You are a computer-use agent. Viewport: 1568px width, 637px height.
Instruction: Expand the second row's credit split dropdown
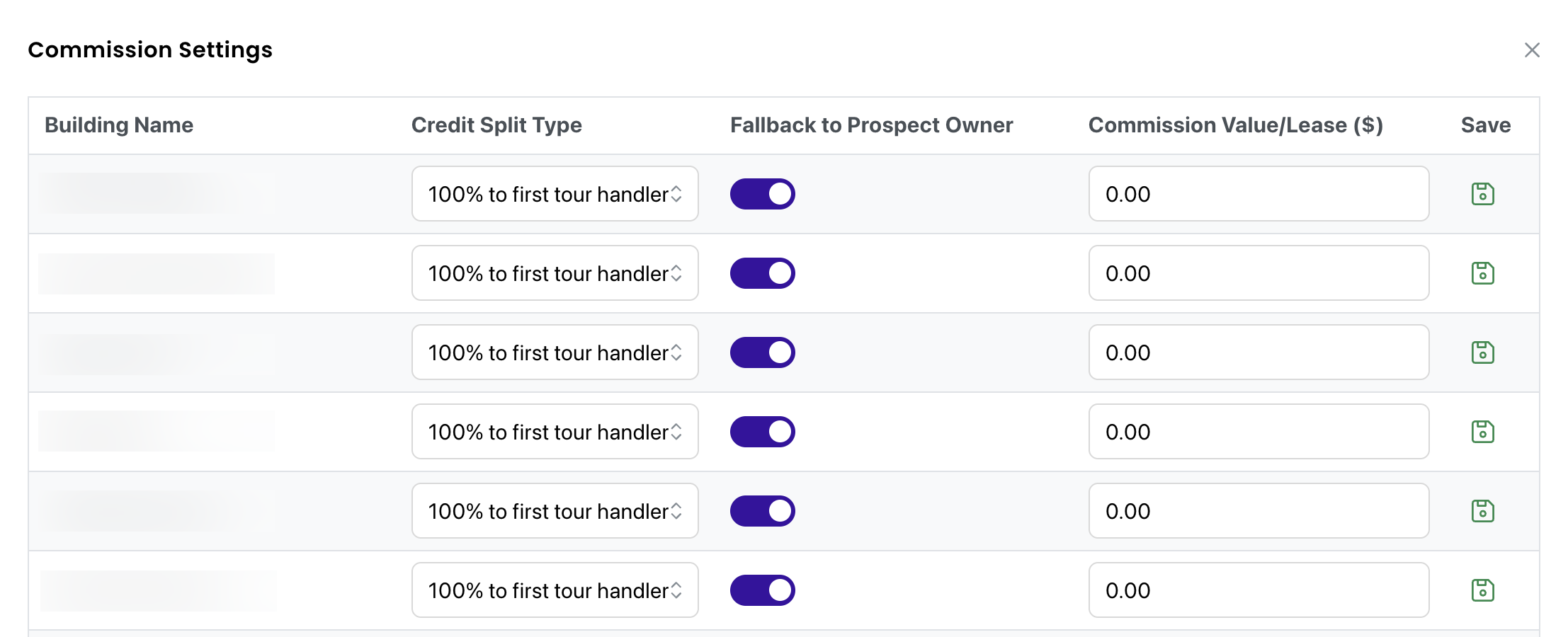[555, 273]
